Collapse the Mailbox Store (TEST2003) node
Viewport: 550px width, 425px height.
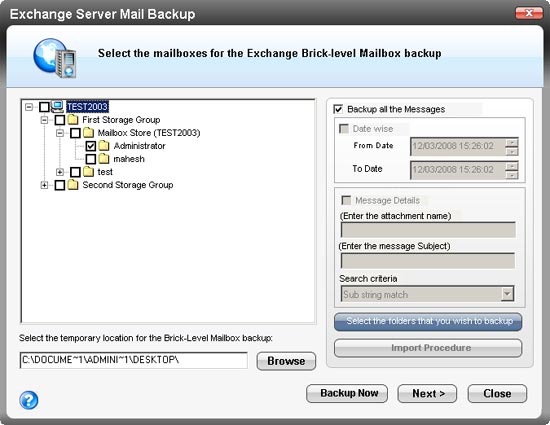point(60,133)
